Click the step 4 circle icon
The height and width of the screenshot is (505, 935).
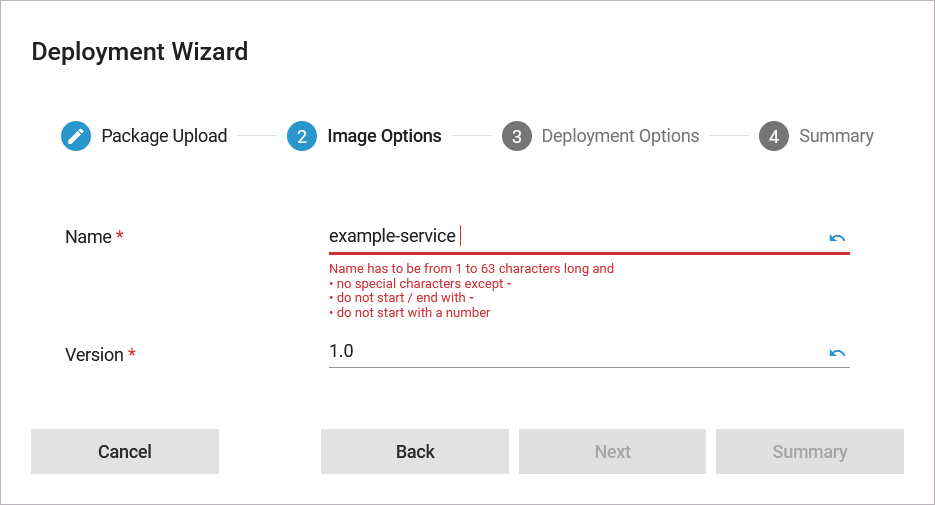click(774, 136)
